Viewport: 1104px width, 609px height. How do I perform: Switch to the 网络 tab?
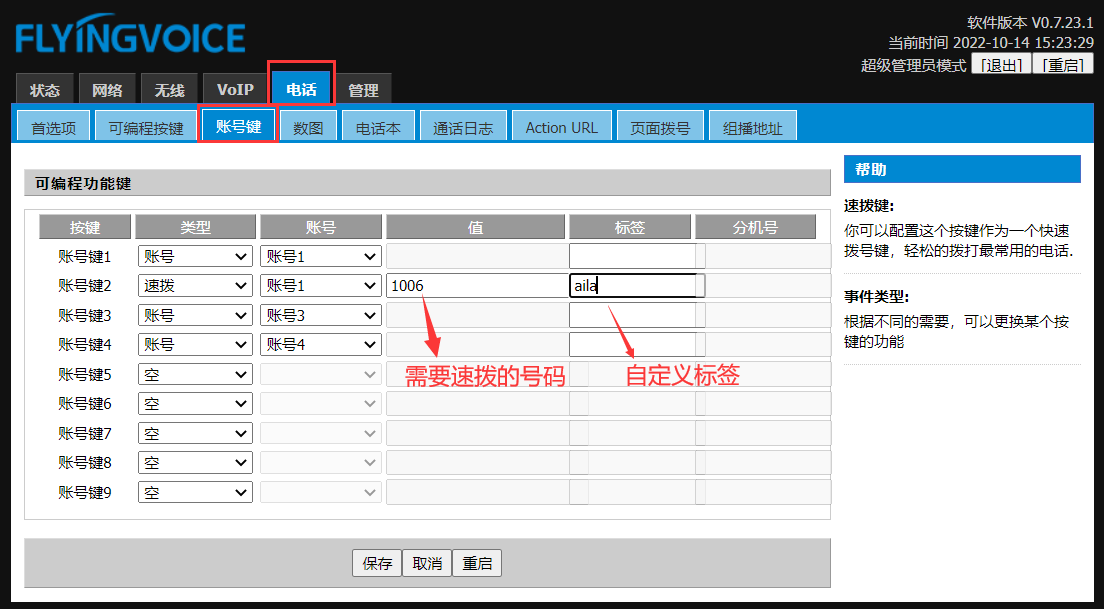tap(107, 90)
